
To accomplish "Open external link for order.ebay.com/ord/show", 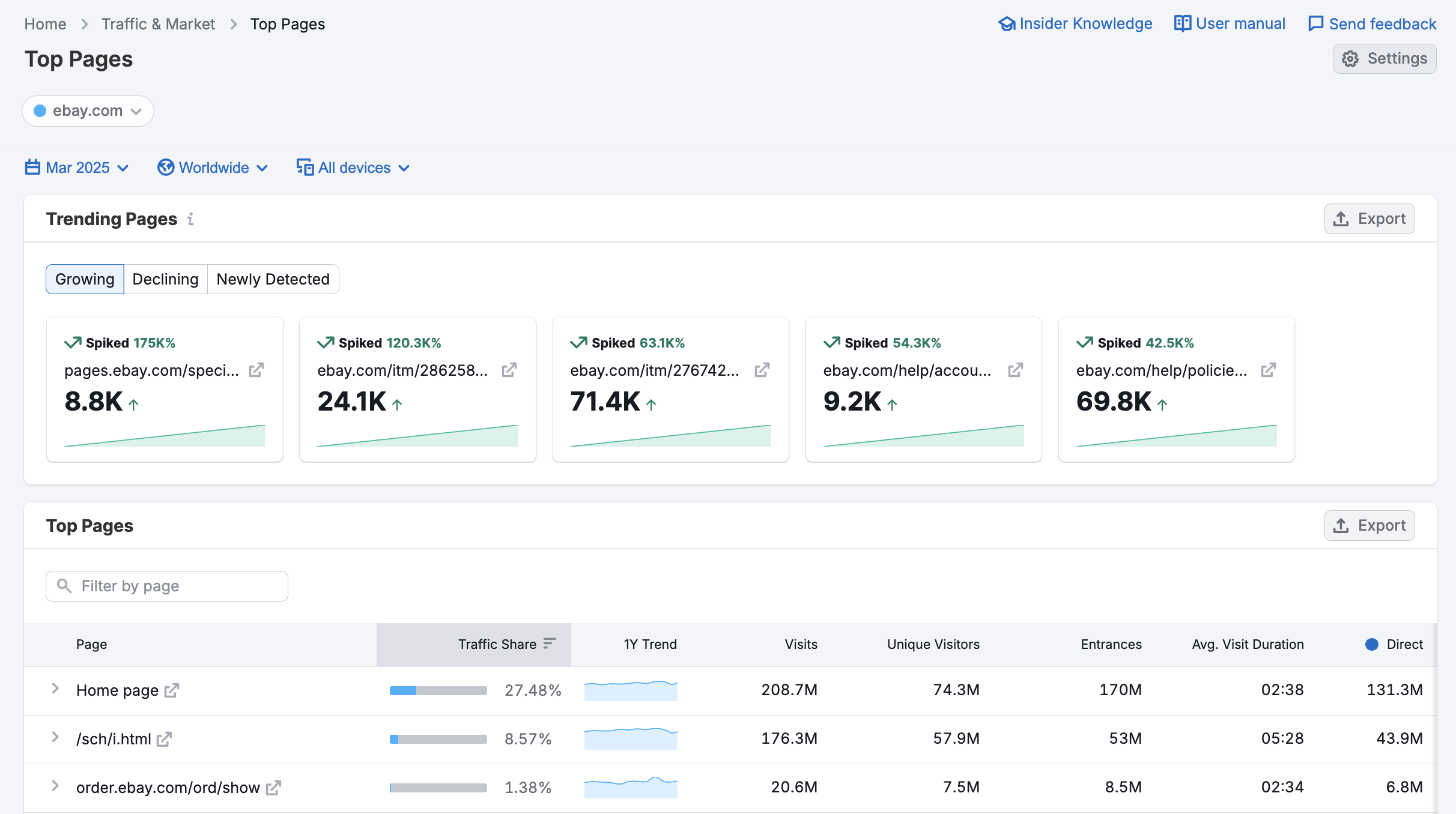I will pyautogui.click(x=273, y=788).
